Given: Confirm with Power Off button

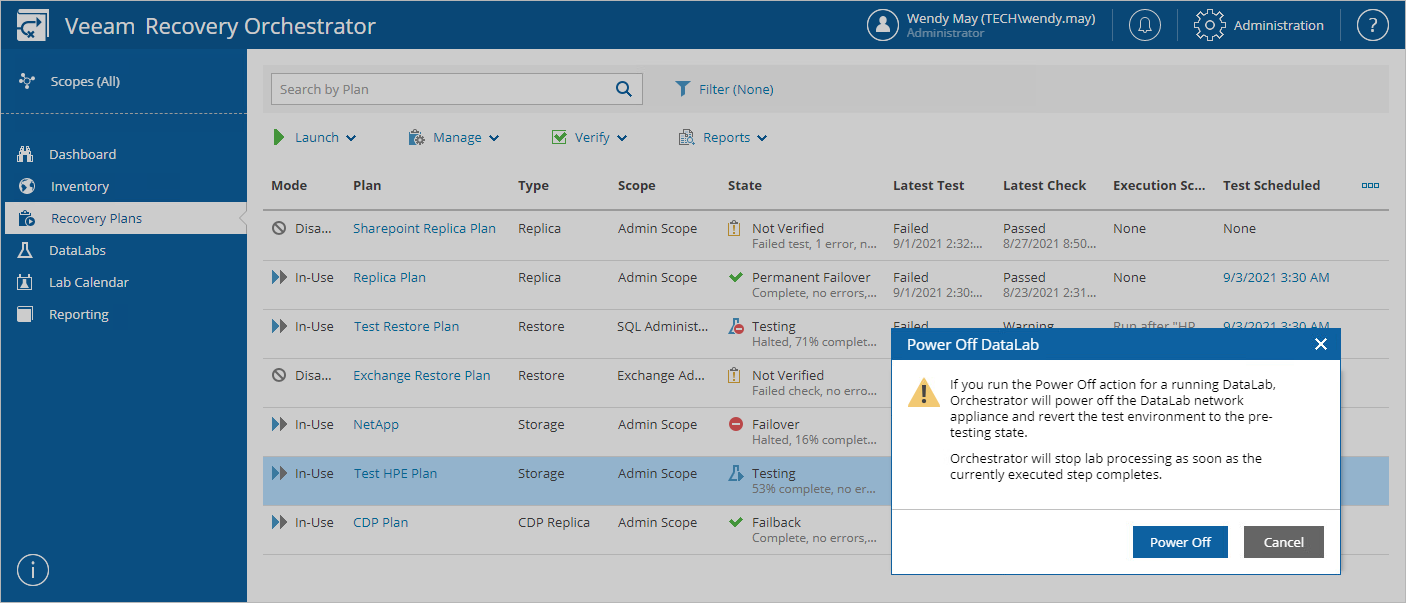Looking at the screenshot, I should [x=1180, y=542].
